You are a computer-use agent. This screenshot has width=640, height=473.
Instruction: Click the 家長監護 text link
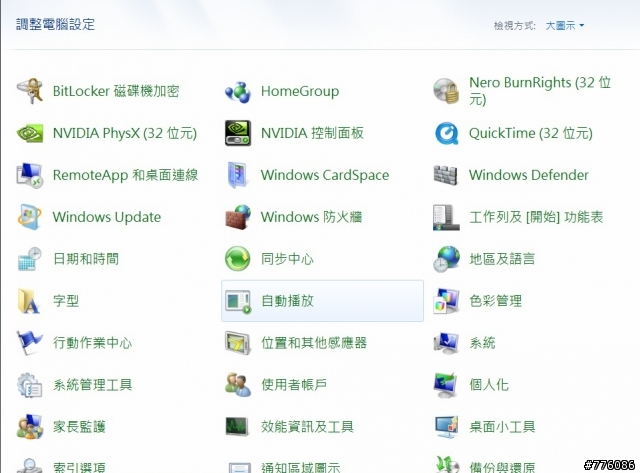pos(79,427)
